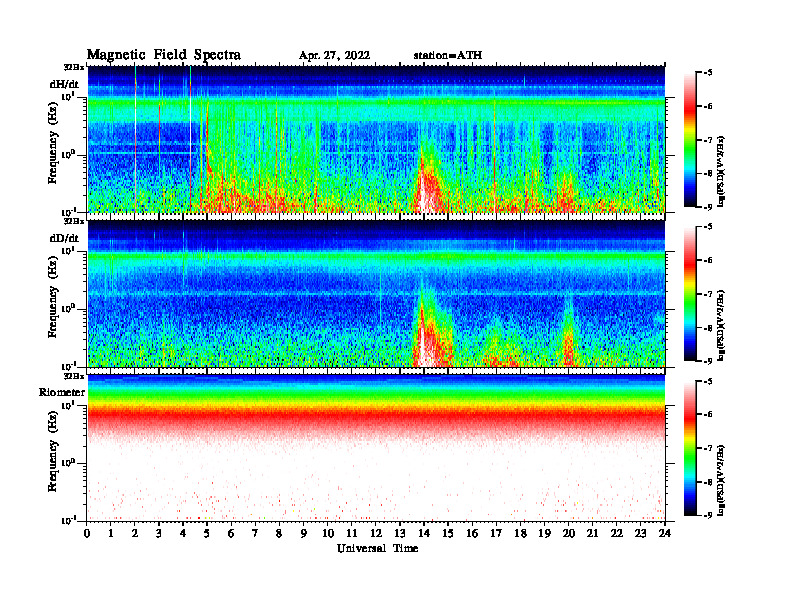
Task: Click the "24" tick on Universal Time axis
Action: pos(665,533)
